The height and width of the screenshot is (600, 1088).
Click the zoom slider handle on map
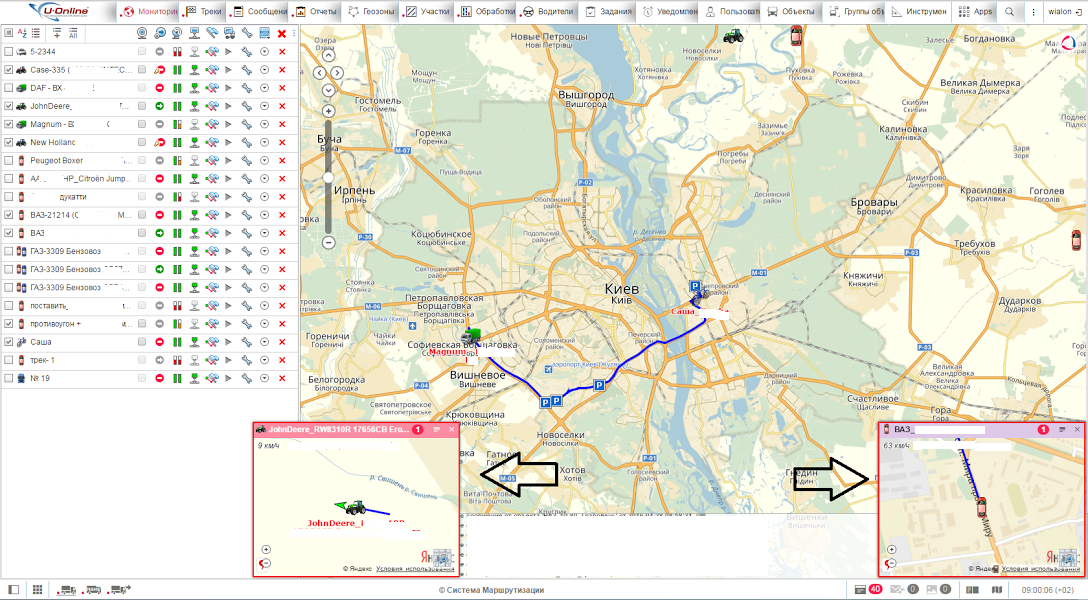(x=328, y=177)
